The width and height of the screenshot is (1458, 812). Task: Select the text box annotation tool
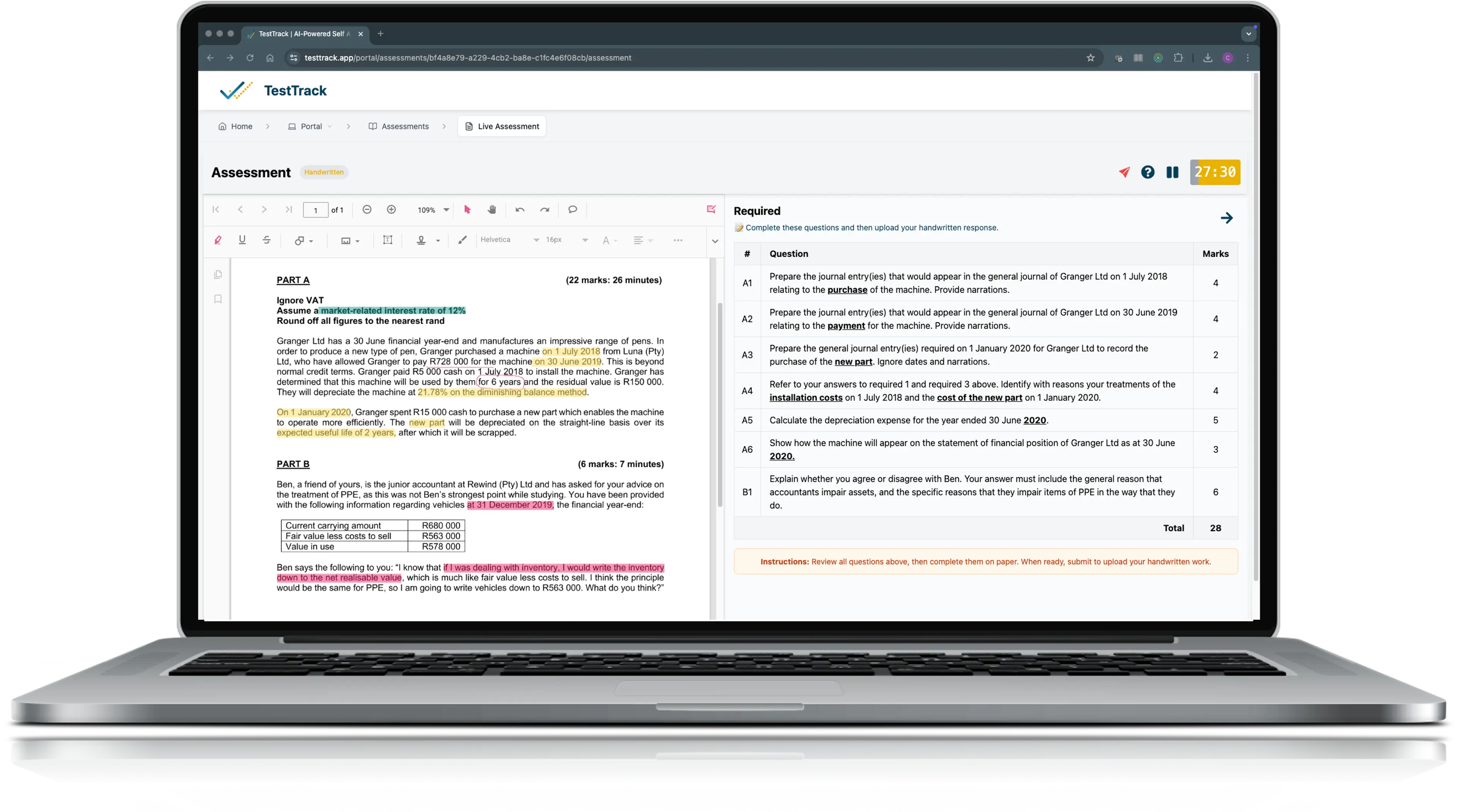pyautogui.click(x=388, y=240)
